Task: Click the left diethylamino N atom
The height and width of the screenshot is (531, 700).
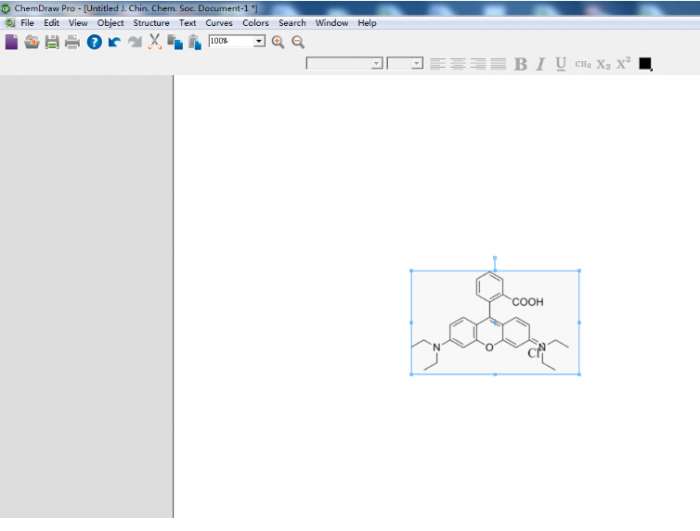Action: coord(437,347)
